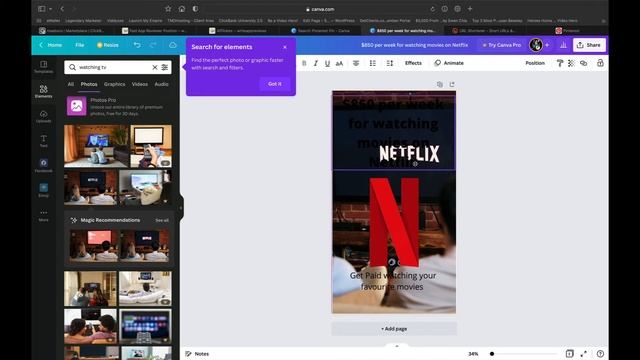This screenshot has height=360, width=640.
Task: Open a new Safari tab with plus
Action: pyautogui.click(x=470, y=9)
